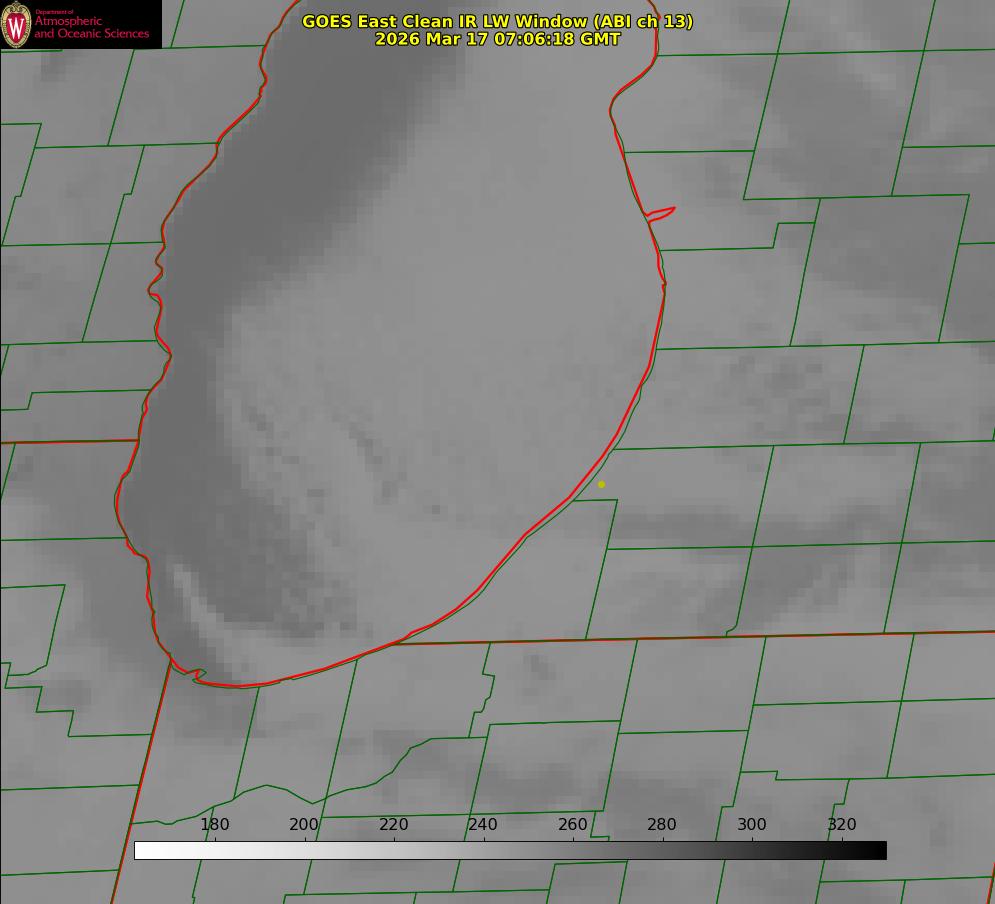The image size is (995, 904).
Task: Click the 320 colorbar label
Action: [x=842, y=824]
